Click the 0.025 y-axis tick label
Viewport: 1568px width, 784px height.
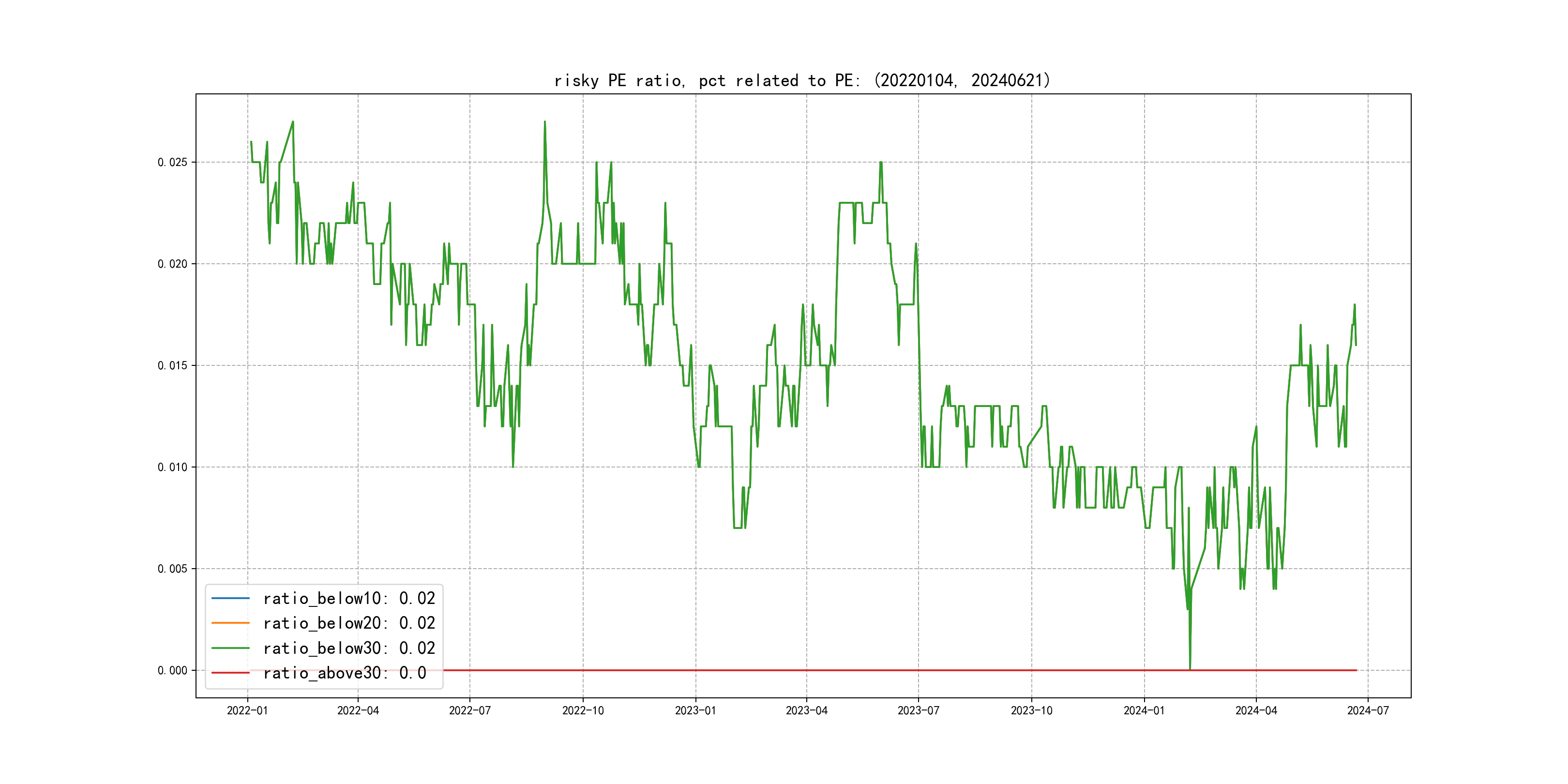(x=172, y=162)
